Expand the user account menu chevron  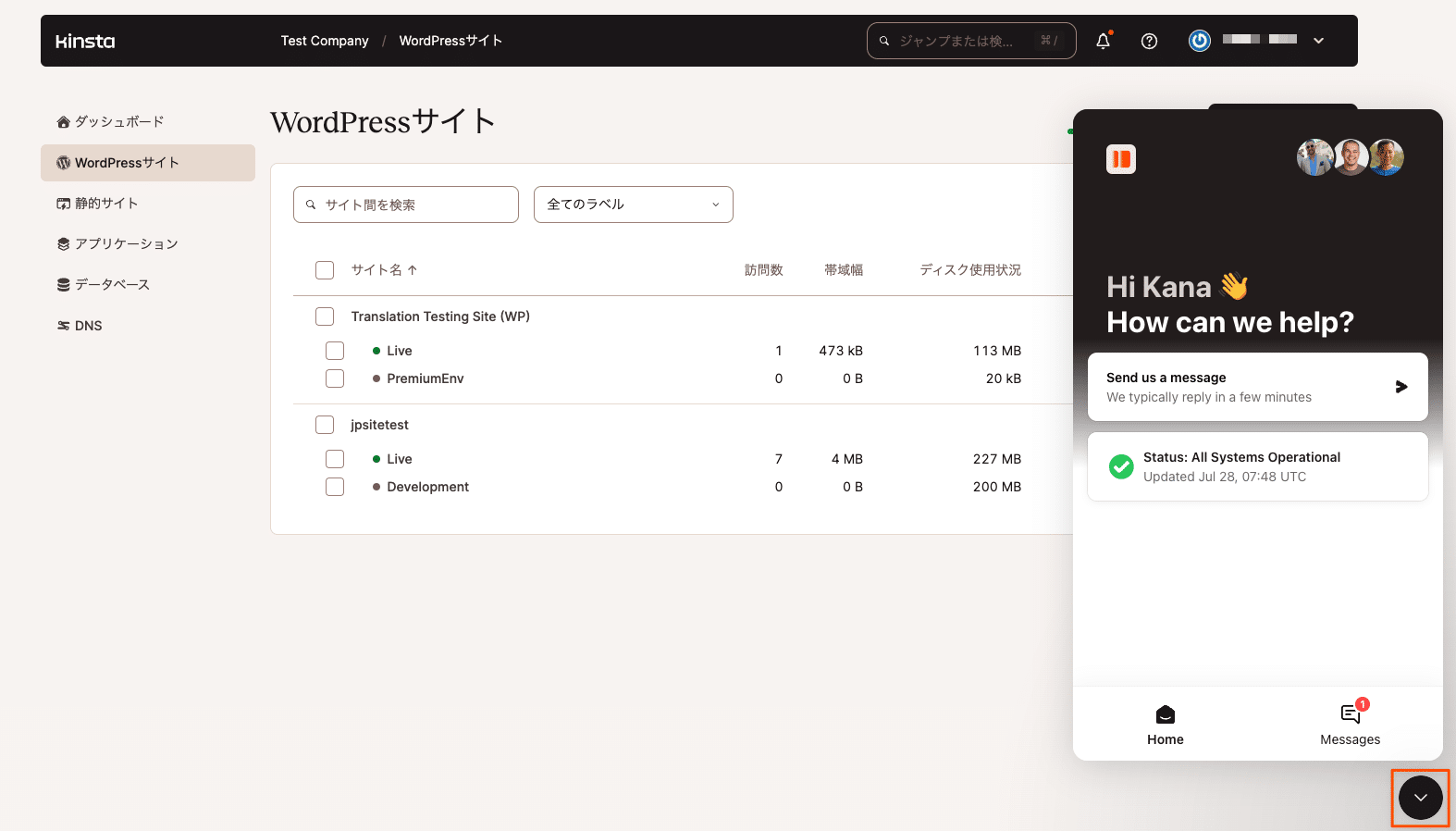[x=1319, y=41]
